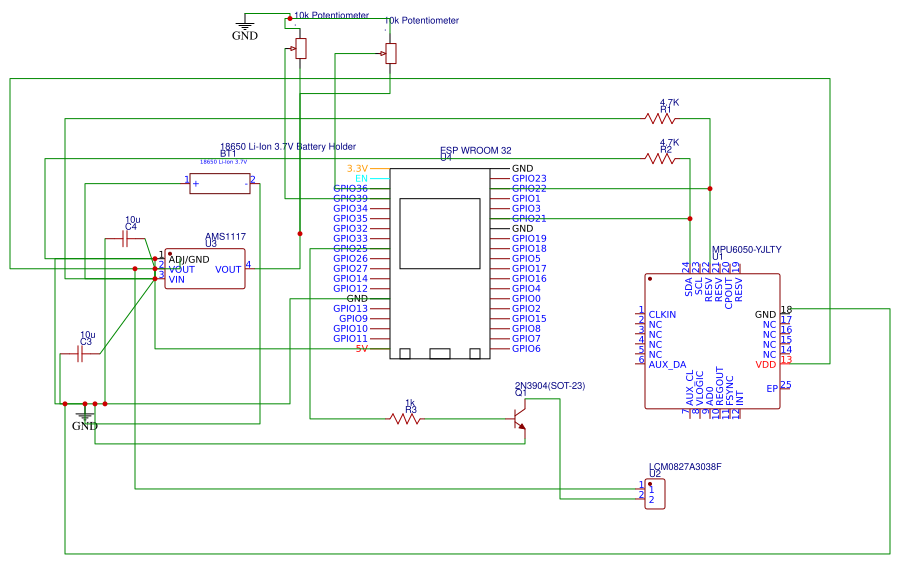Click the GPIO1 pin label
Image resolution: width=900 pixels, height=564 pixels.
[x=526, y=199]
